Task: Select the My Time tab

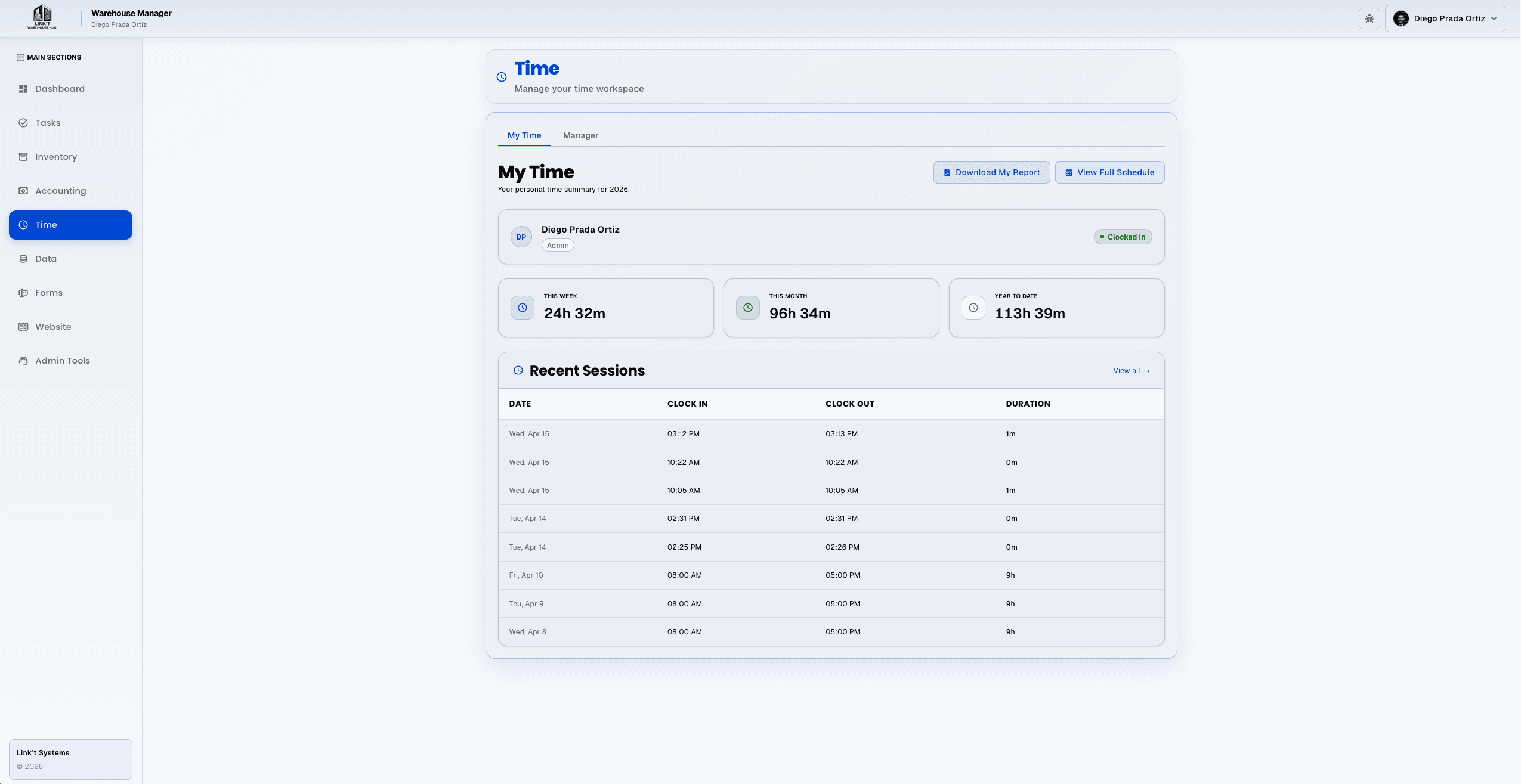Action: click(524, 135)
